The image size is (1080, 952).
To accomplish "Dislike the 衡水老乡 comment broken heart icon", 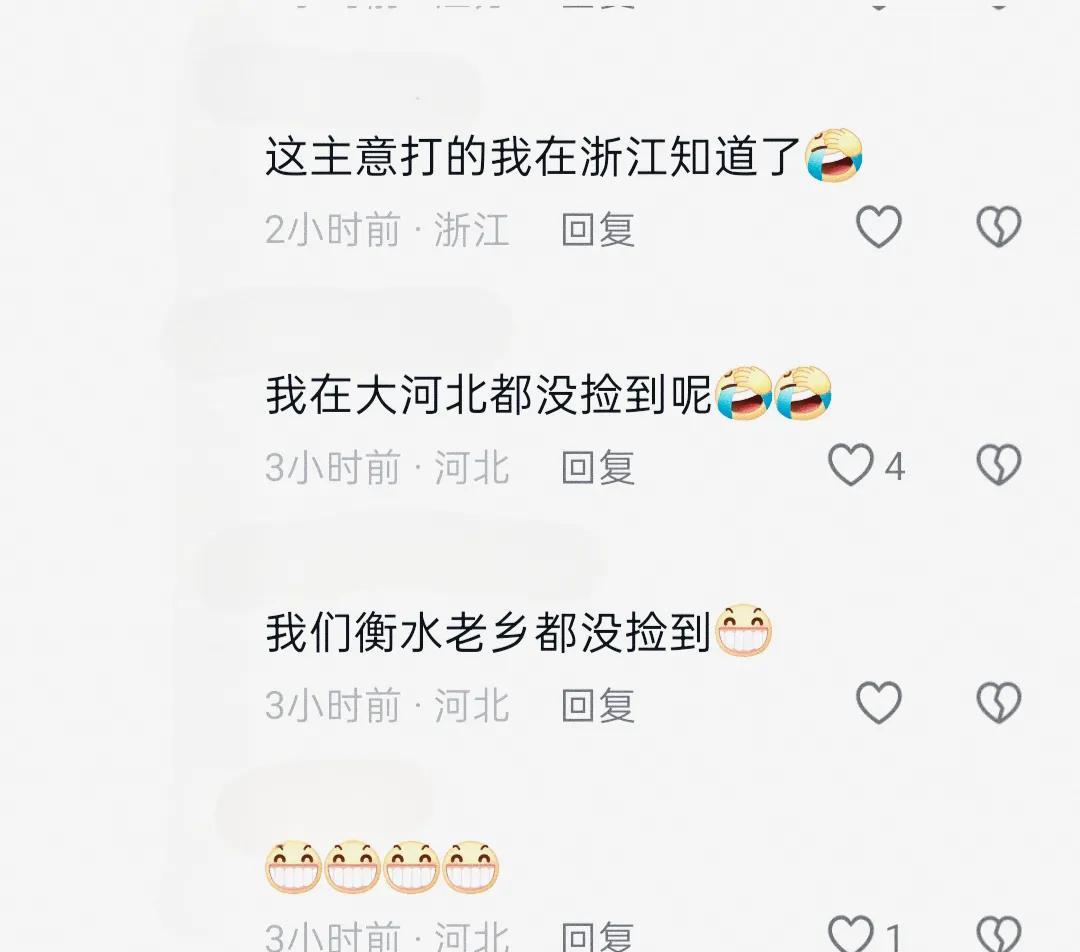I will [999, 703].
